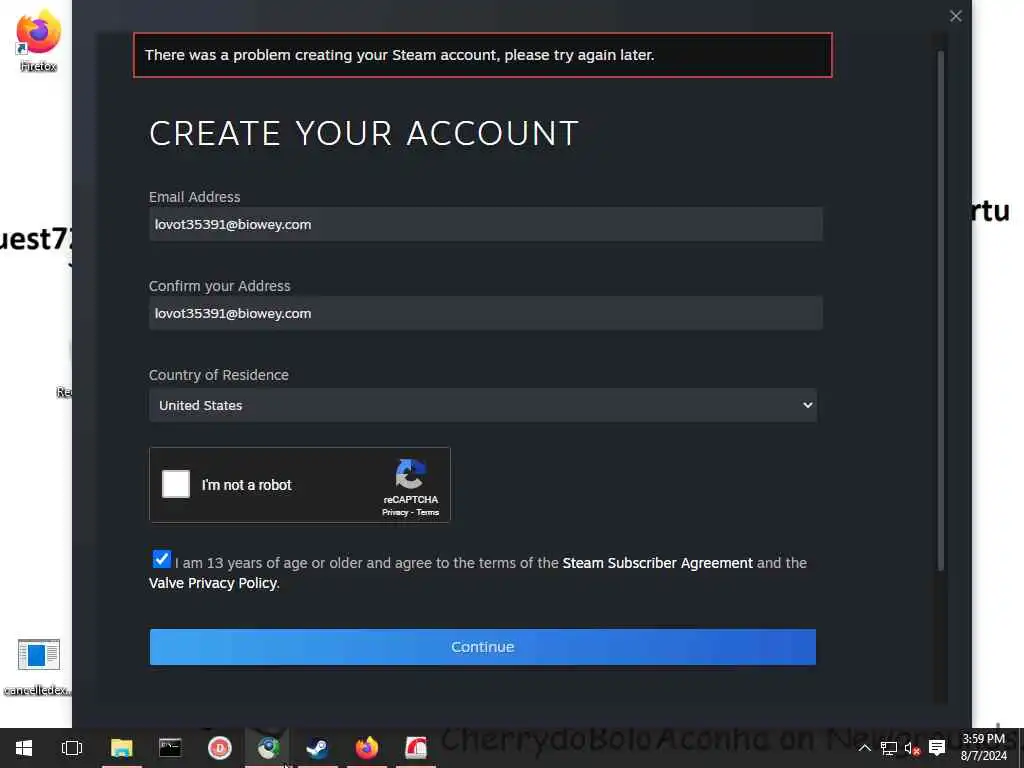The width and height of the screenshot is (1024, 768).
Task: Click the dialog's vertical scrollbar
Action: [x=941, y=311]
